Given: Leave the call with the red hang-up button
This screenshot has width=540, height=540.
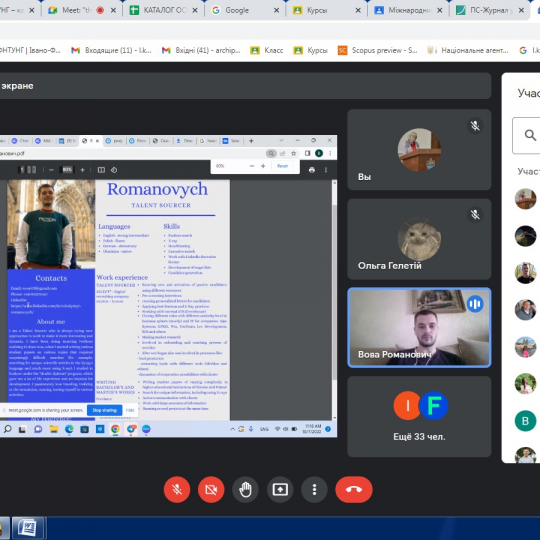Looking at the screenshot, I should [x=354, y=489].
